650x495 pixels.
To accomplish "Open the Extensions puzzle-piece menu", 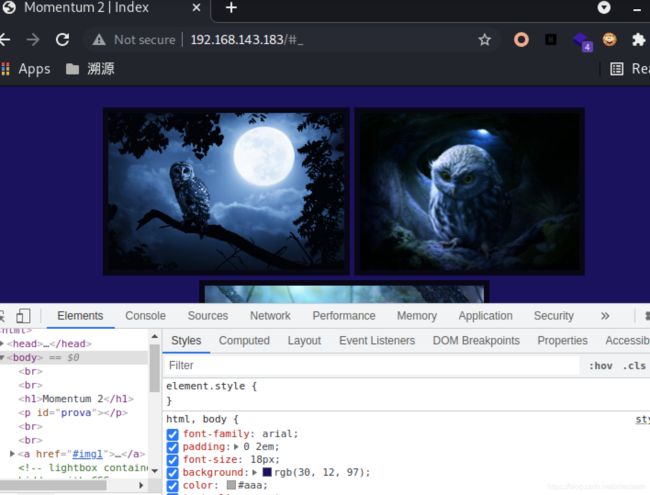I will coord(638,40).
